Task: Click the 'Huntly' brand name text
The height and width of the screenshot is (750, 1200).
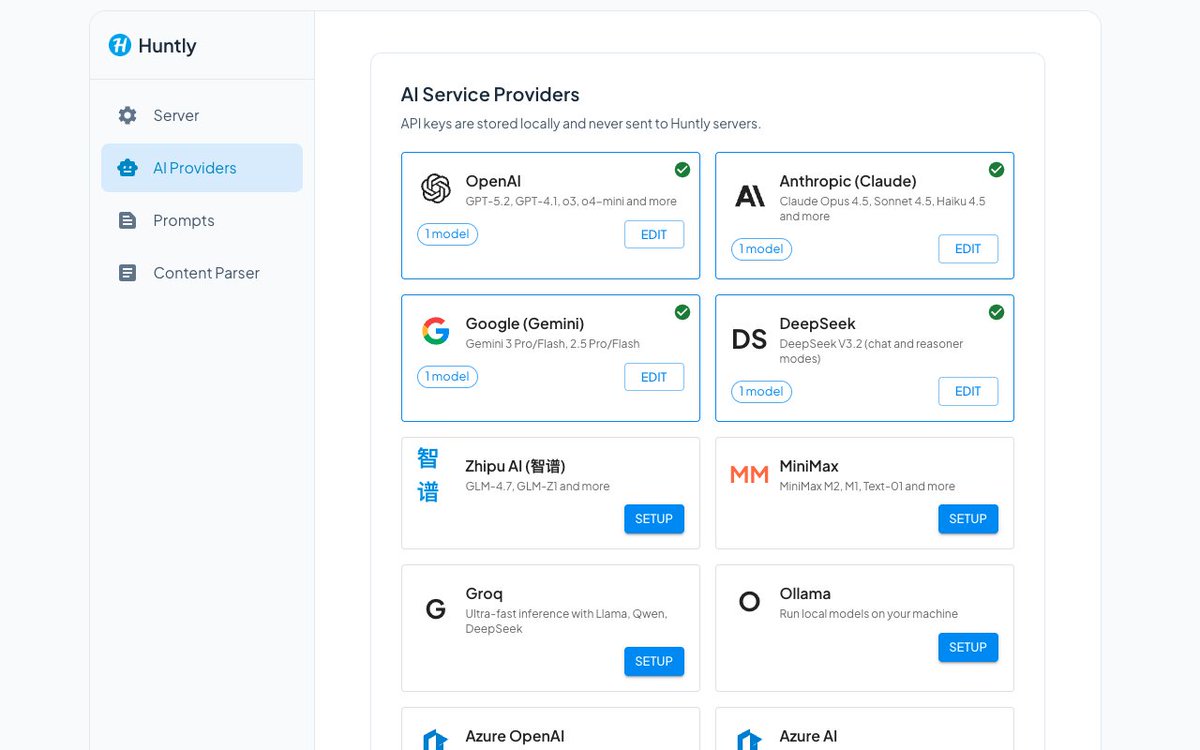Action: tap(167, 46)
